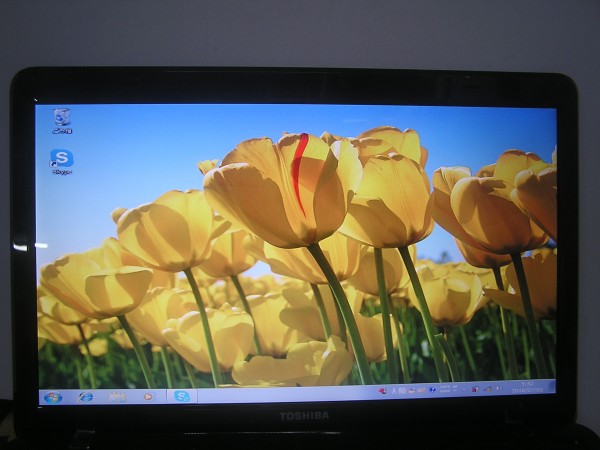600x450 pixels.
Task: Switch to running Skype taskbar button
Action: pyautogui.click(x=182, y=396)
